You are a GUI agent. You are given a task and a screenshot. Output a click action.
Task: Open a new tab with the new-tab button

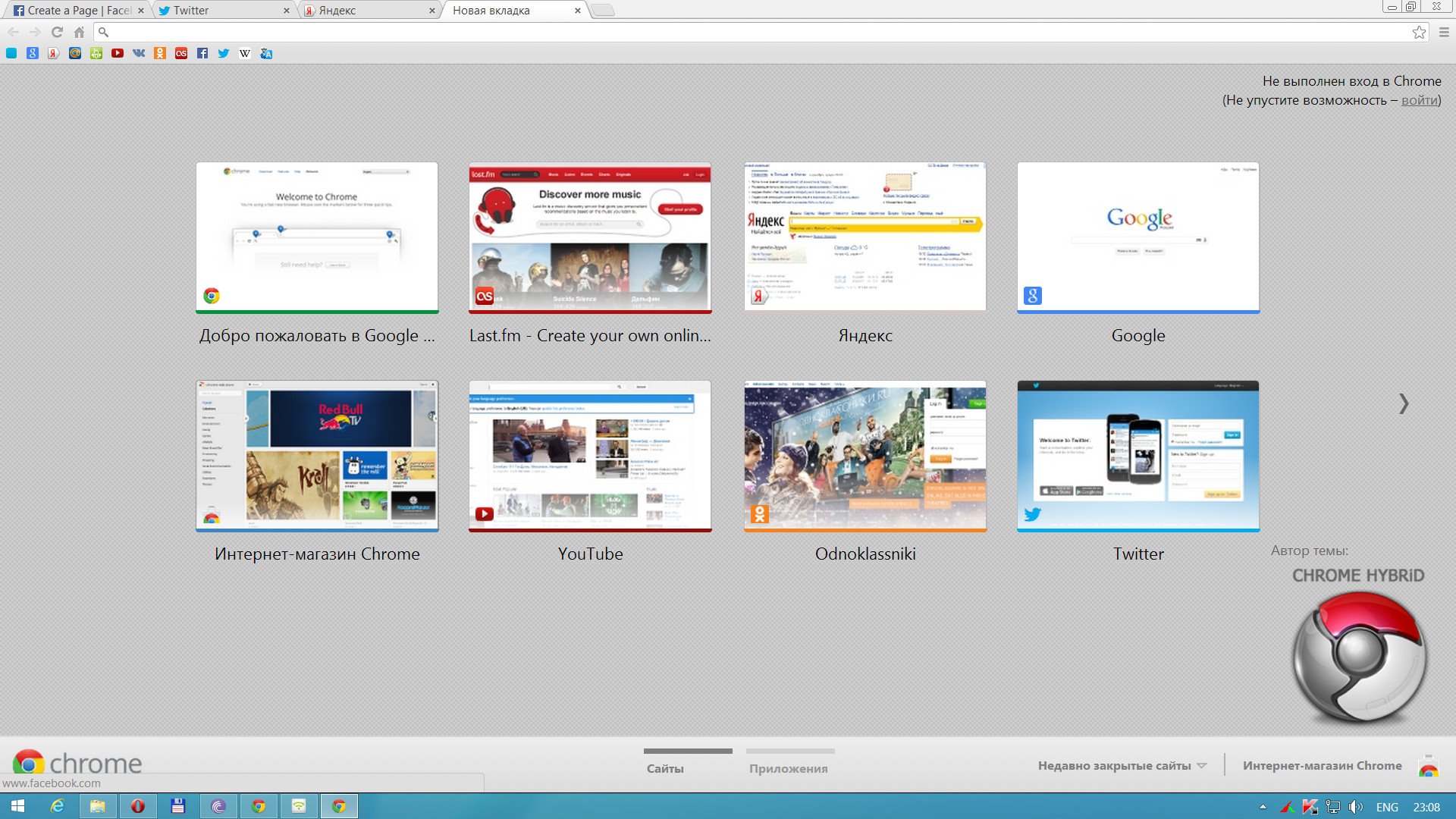(603, 11)
